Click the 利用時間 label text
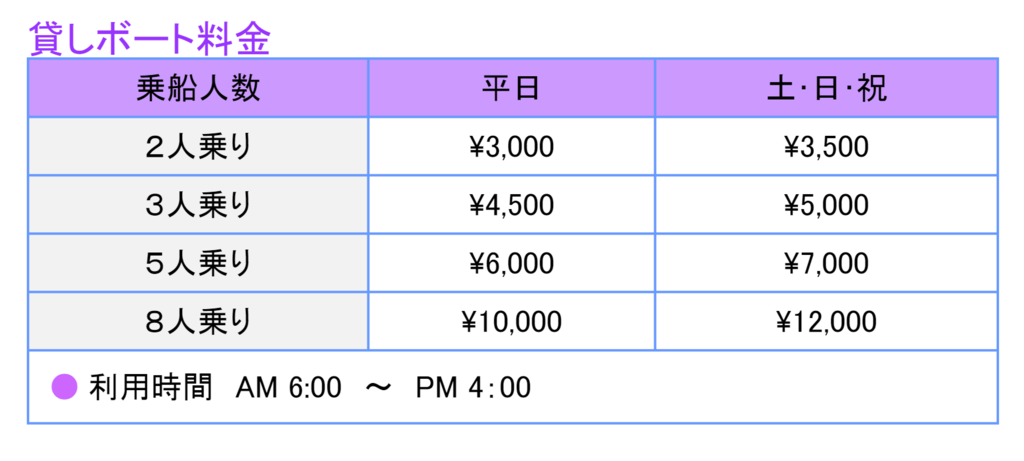1024x461 pixels. tap(151, 387)
